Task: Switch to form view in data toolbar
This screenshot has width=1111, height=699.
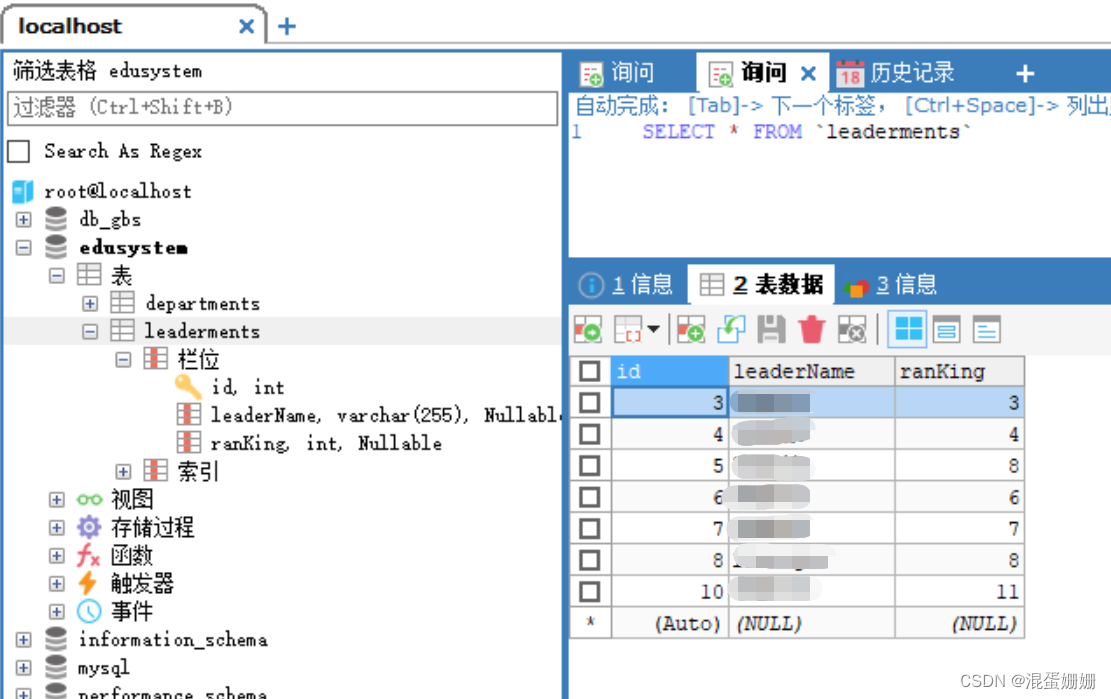Action: (946, 329)
